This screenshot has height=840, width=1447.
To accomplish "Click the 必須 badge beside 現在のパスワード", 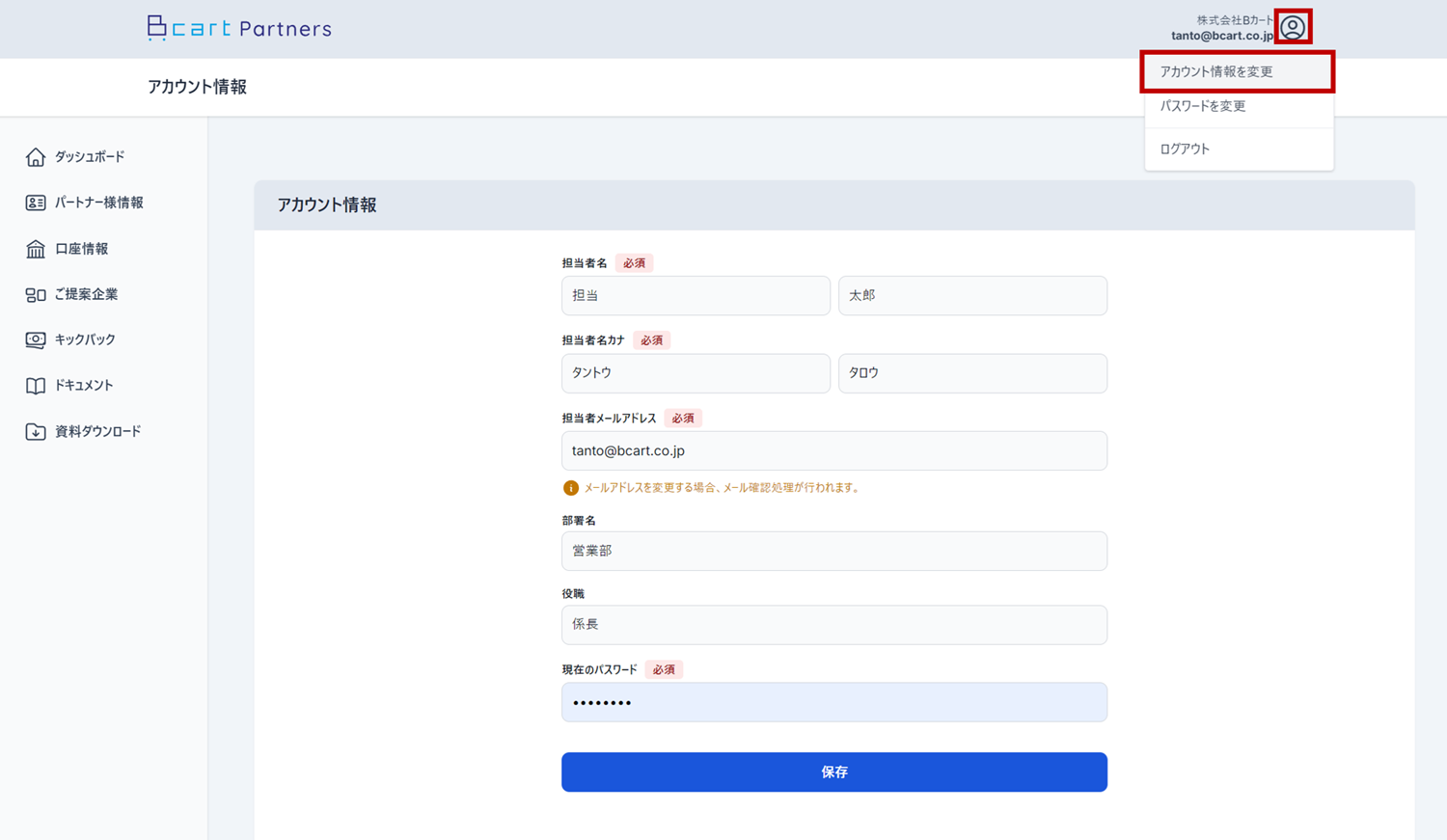I will tap(664, 669).
